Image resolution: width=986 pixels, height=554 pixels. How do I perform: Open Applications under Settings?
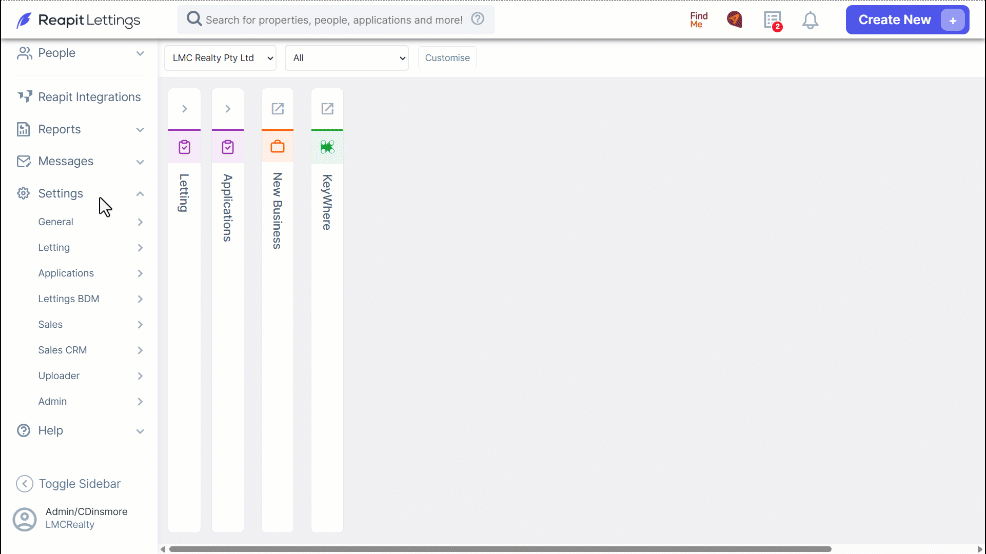[65, 273]
